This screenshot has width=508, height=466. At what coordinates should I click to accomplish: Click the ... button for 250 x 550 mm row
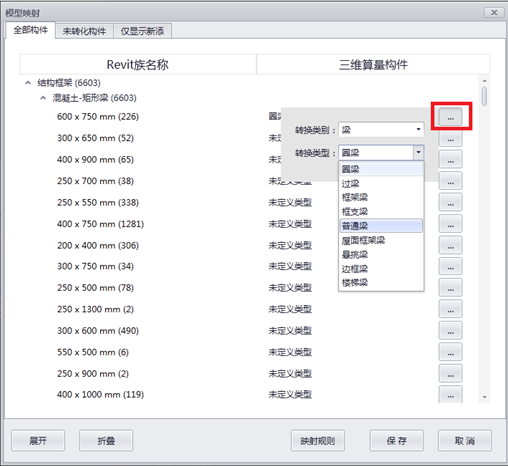pyautogui.click(x=450, y=202)
